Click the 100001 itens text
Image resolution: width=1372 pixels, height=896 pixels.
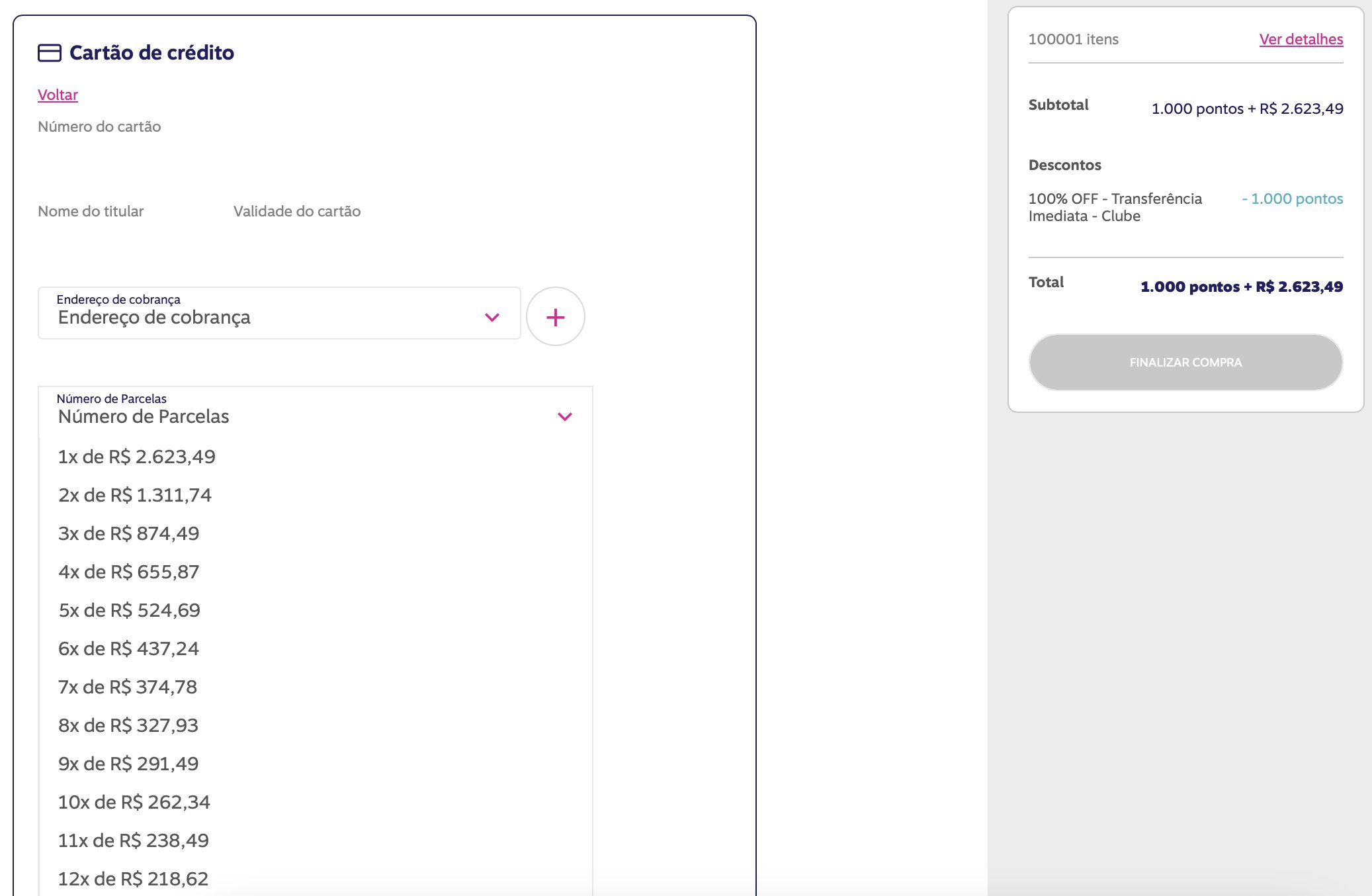coord(1073,40)
